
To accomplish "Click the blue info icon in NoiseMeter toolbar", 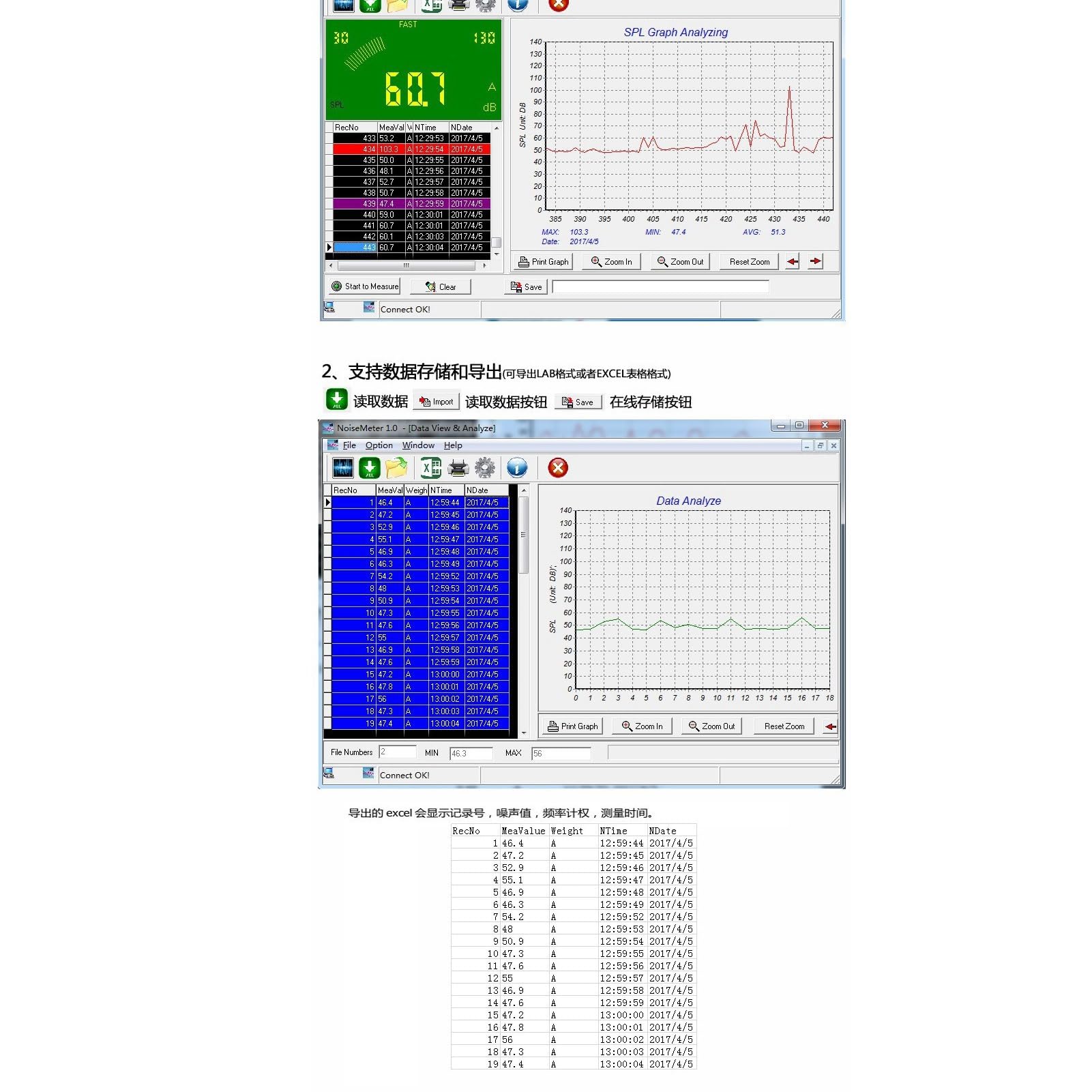I will coord(518,468).
